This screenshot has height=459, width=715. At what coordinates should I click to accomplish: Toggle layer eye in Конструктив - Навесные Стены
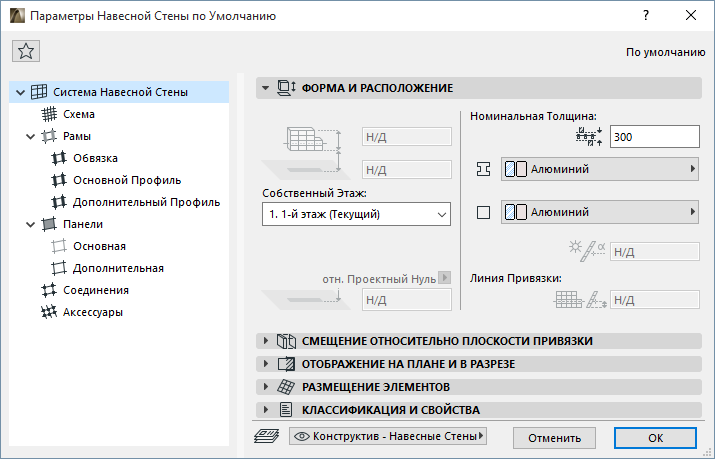(x=302, y=436)
